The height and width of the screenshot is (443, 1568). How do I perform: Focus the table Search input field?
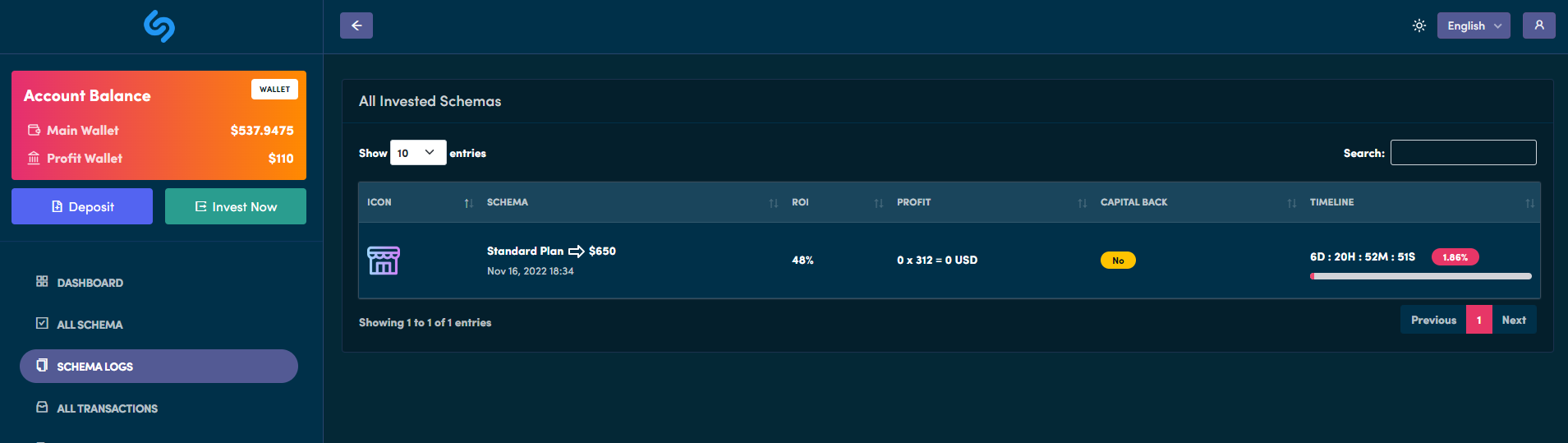pyautogui.click(x=1463, y=153)
